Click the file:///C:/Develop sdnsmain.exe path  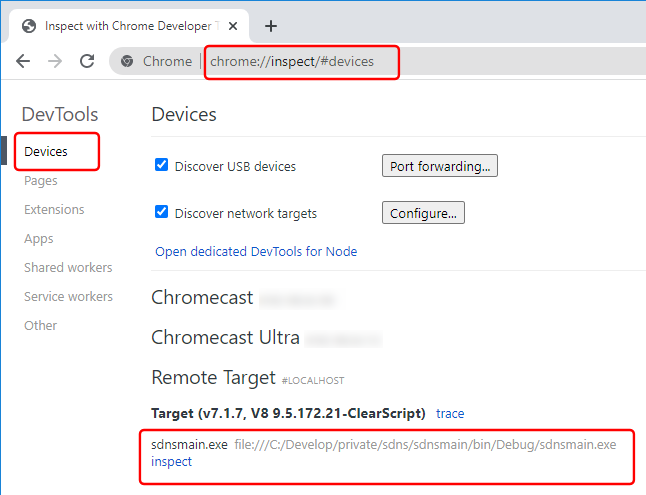click(425, 445)
